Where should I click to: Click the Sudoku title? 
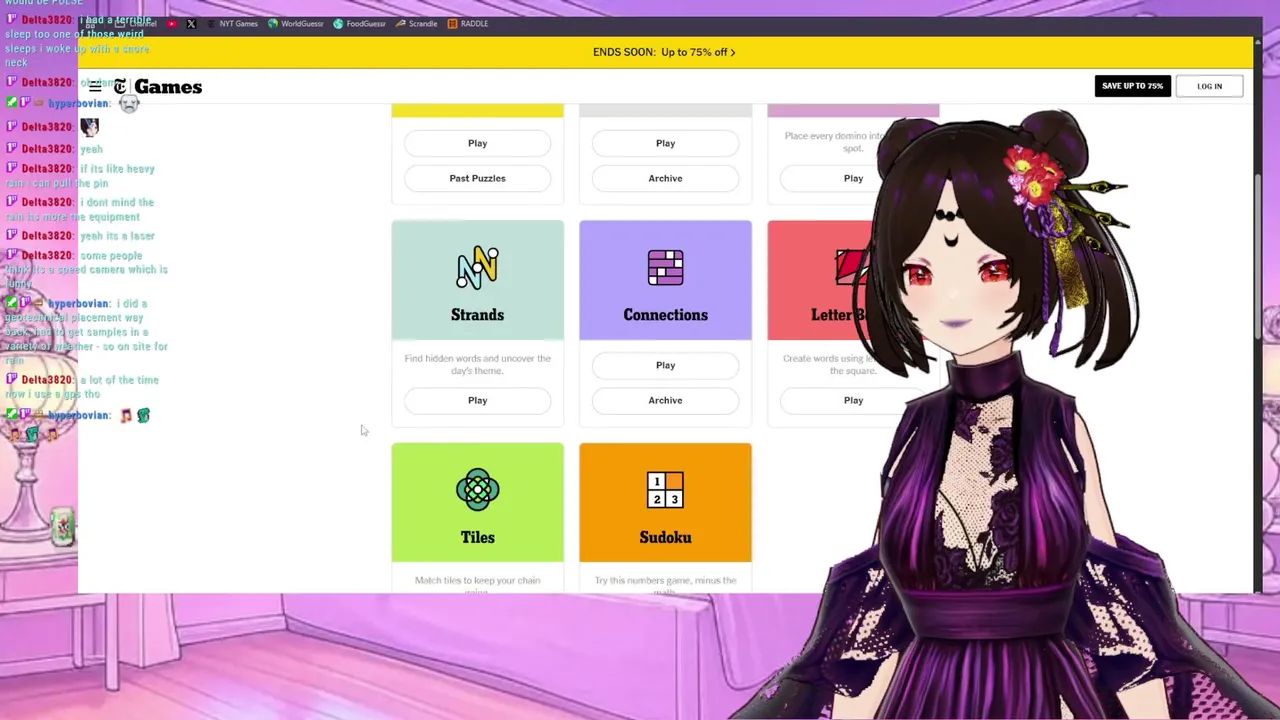pos(665,537)
